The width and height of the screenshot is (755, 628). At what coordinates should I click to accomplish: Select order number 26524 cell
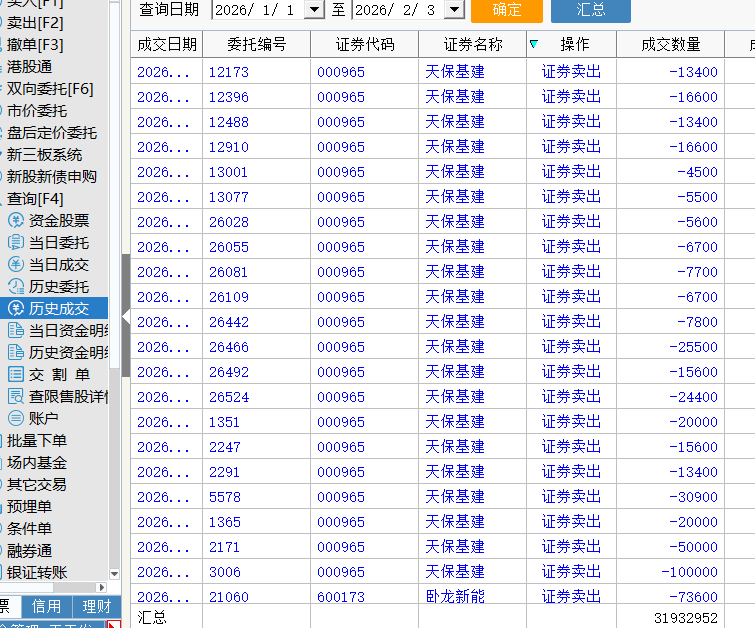pyautogui.click(x=257, y=397)
